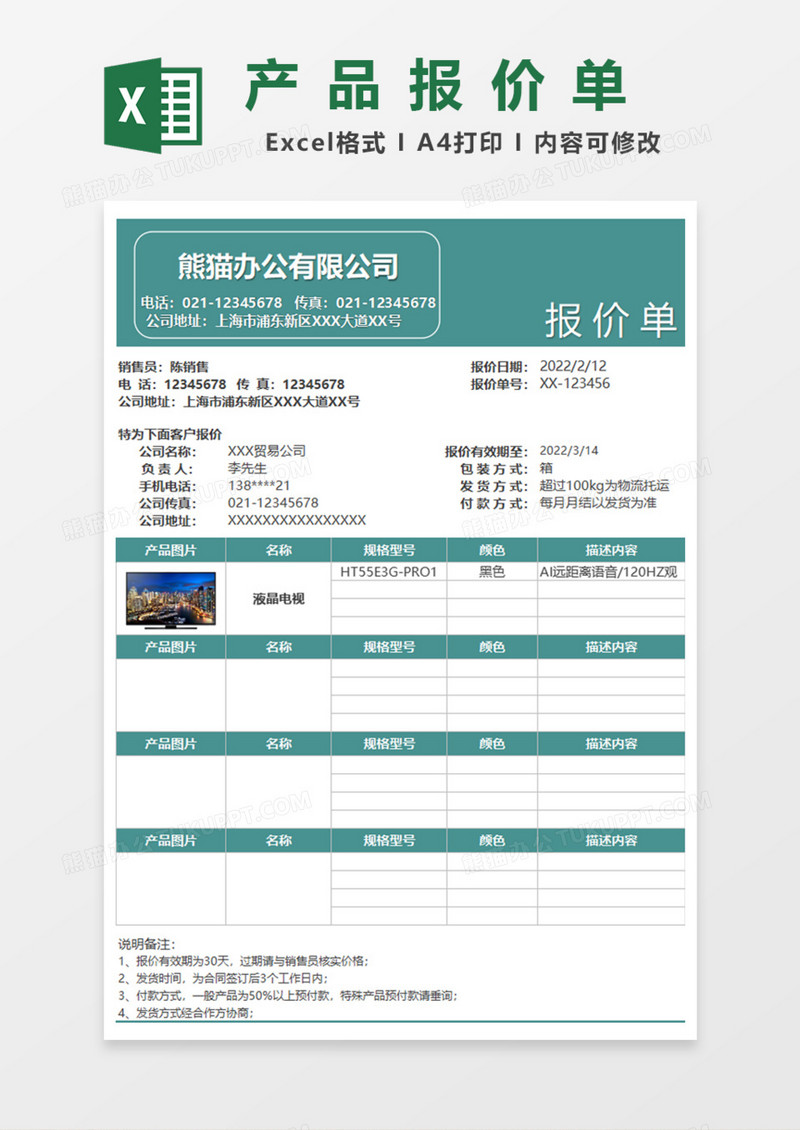Click the large 报价单 heading in banner

click(x=610, y=320)
